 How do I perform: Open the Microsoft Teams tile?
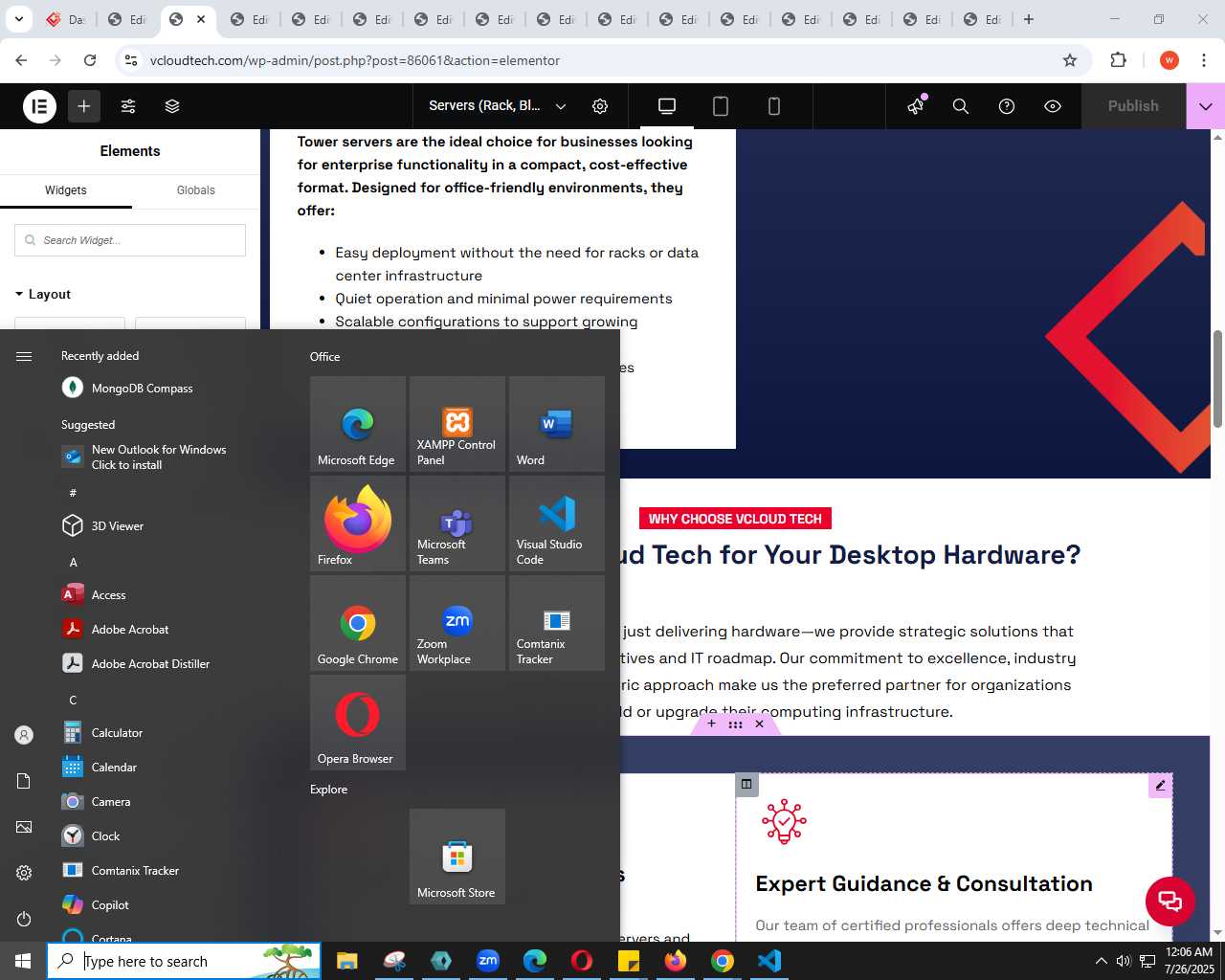pyautogui.click(x=457, y=523)
